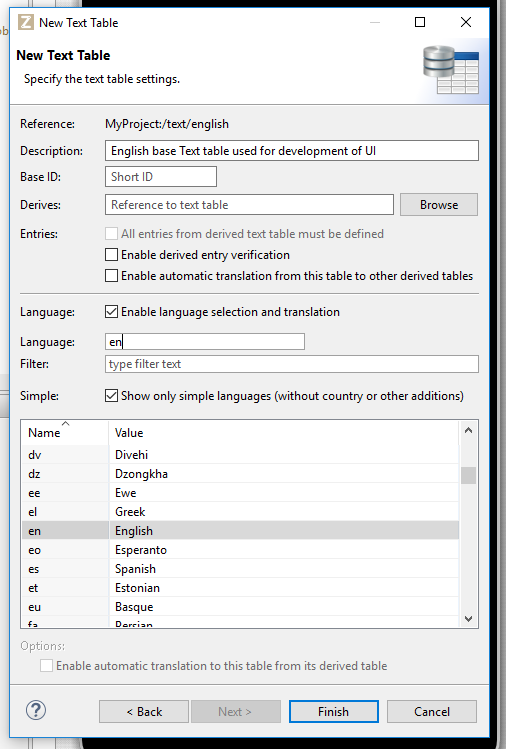Click the scroll up arrow of language list

click(x=468, y=430)
